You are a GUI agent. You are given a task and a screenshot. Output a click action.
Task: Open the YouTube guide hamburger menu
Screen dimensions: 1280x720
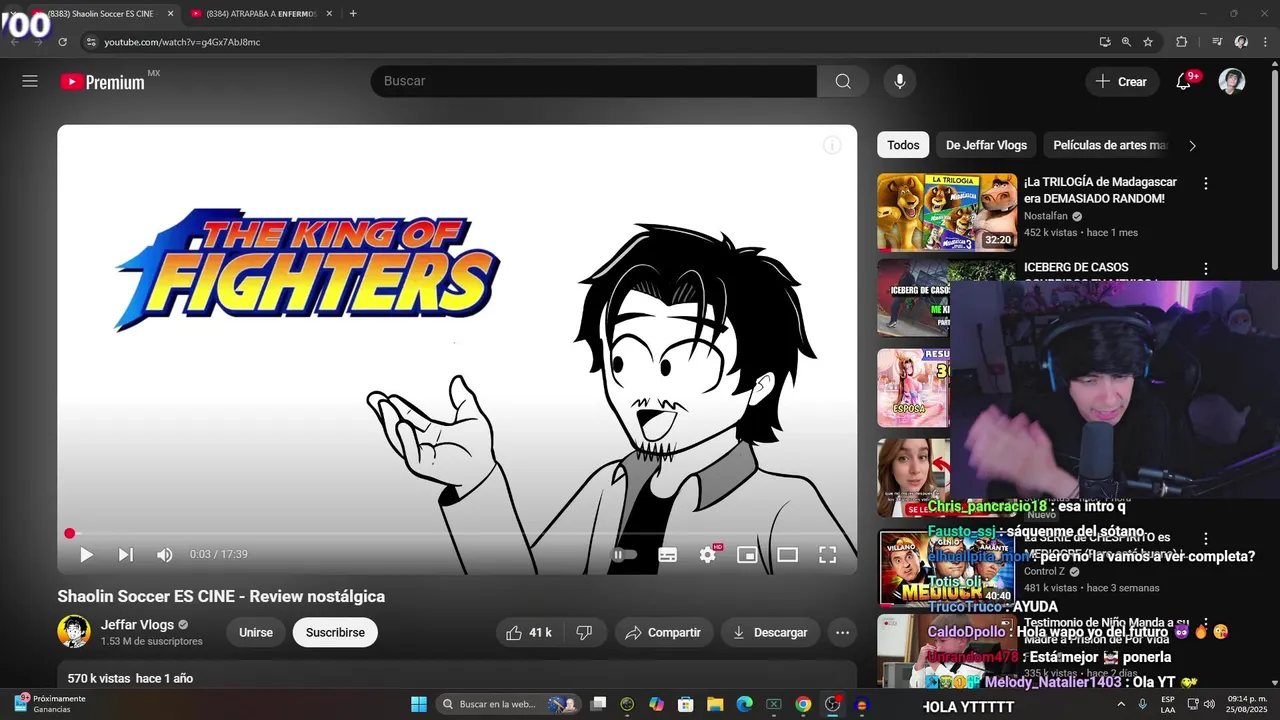[30, 81]
